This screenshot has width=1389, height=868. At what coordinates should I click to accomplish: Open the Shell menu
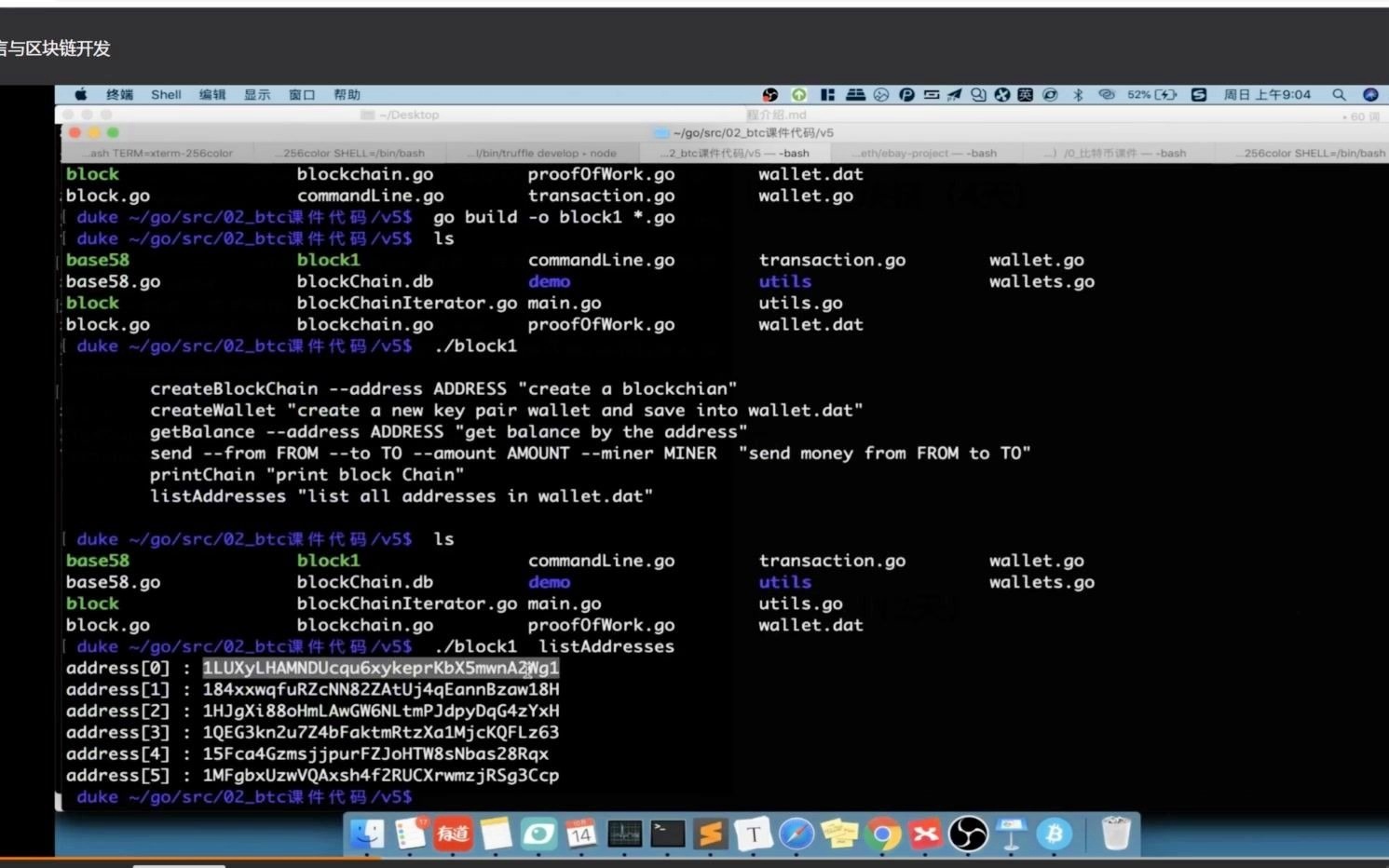click(x=166, y=95)
